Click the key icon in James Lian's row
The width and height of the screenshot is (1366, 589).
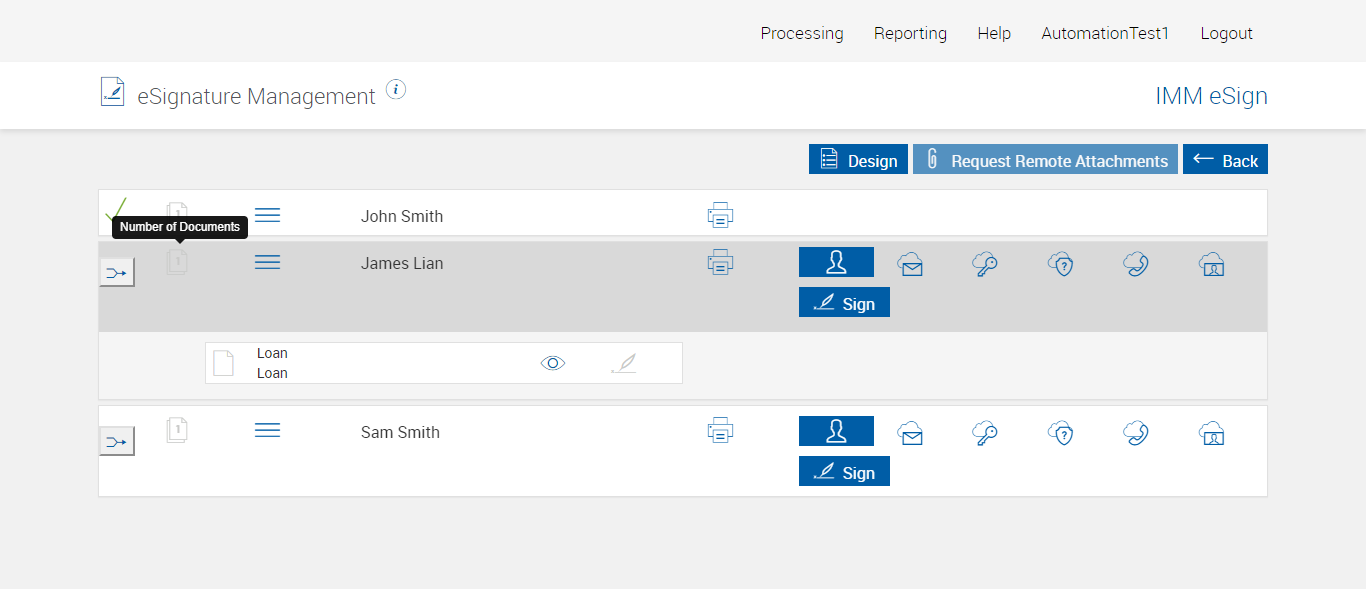click(985, 264)
